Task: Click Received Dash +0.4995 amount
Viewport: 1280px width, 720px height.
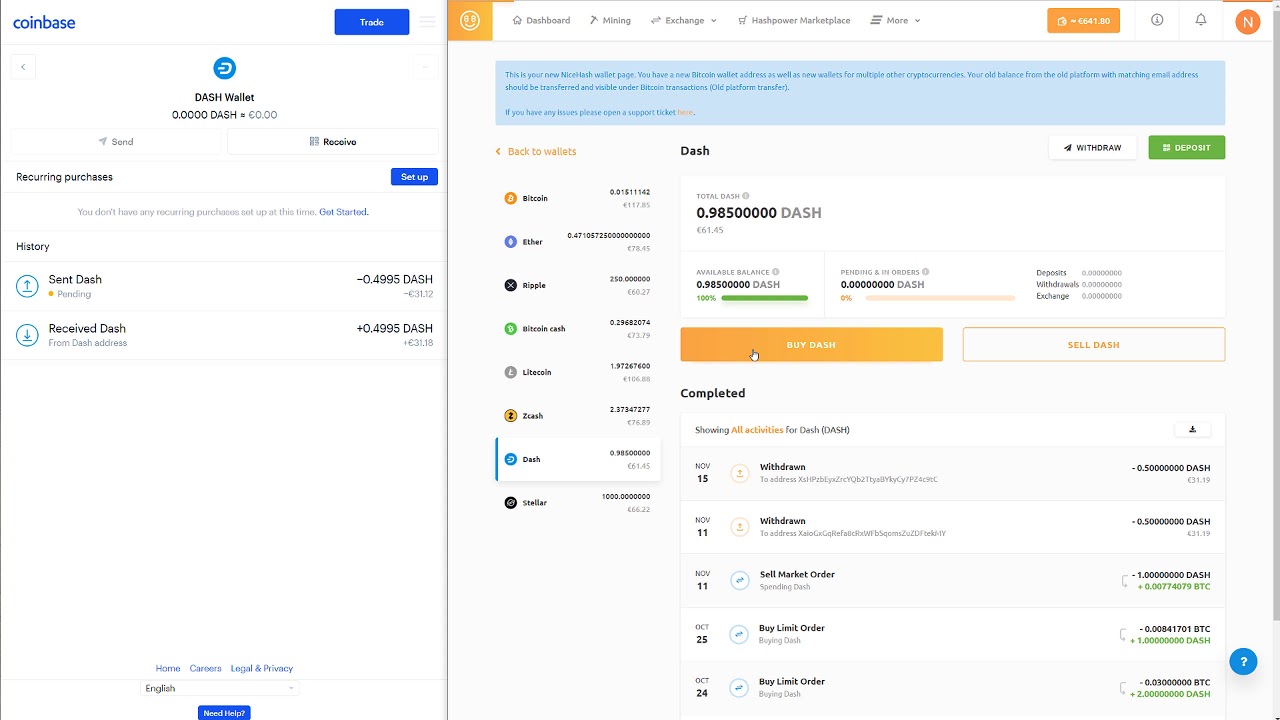Action: (x=394, y=329)
